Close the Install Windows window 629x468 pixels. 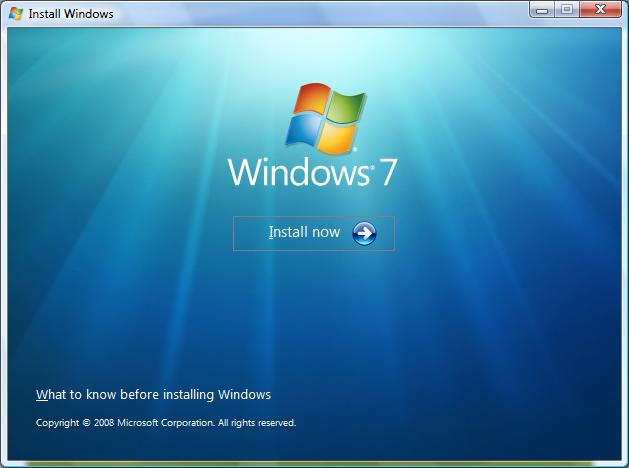click(601, 10)
